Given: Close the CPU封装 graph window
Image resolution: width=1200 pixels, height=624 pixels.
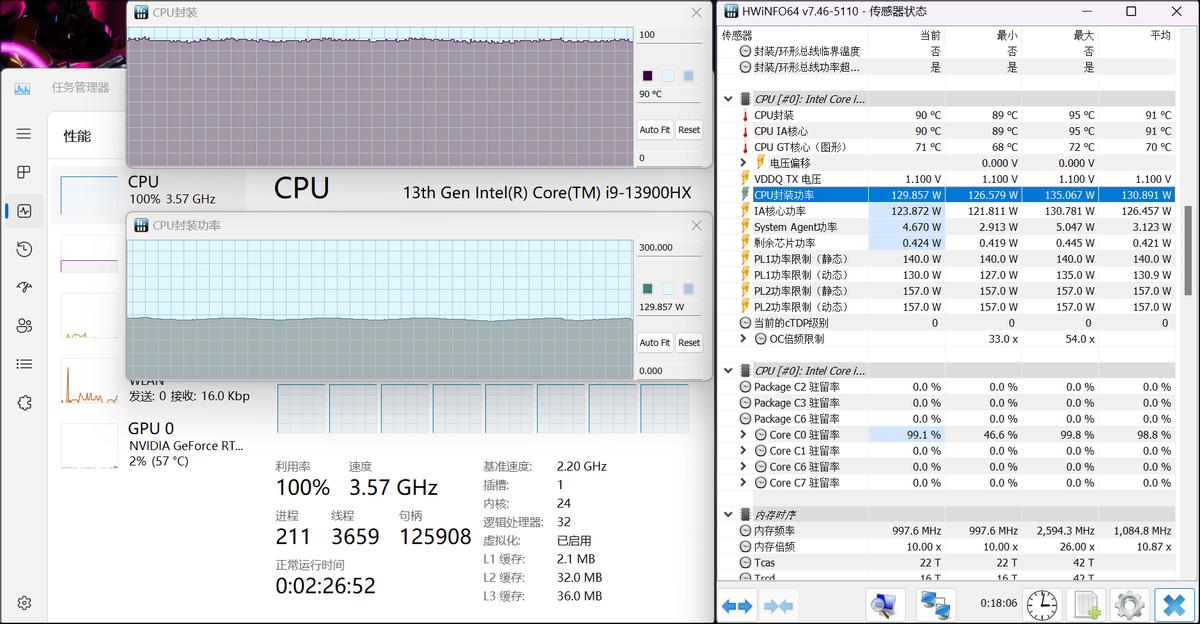Looking at the screenshot, I should 697,13.
